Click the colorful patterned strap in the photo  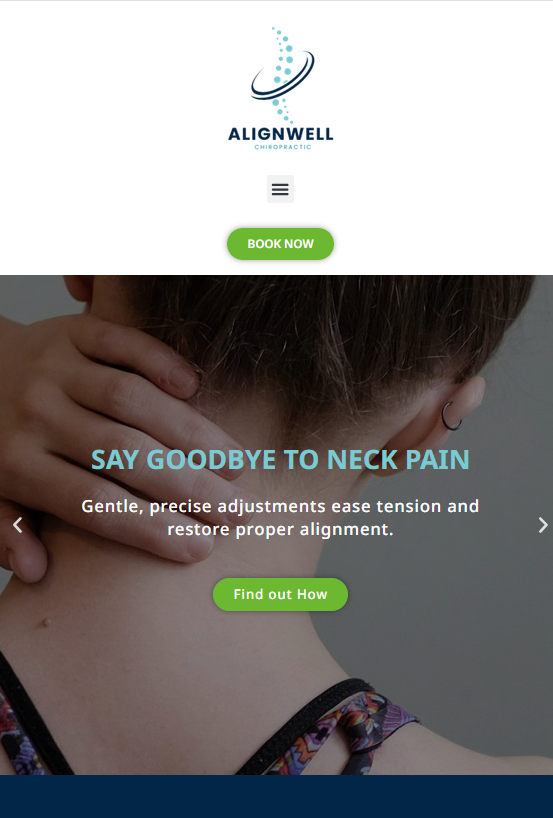click(355, 728)
